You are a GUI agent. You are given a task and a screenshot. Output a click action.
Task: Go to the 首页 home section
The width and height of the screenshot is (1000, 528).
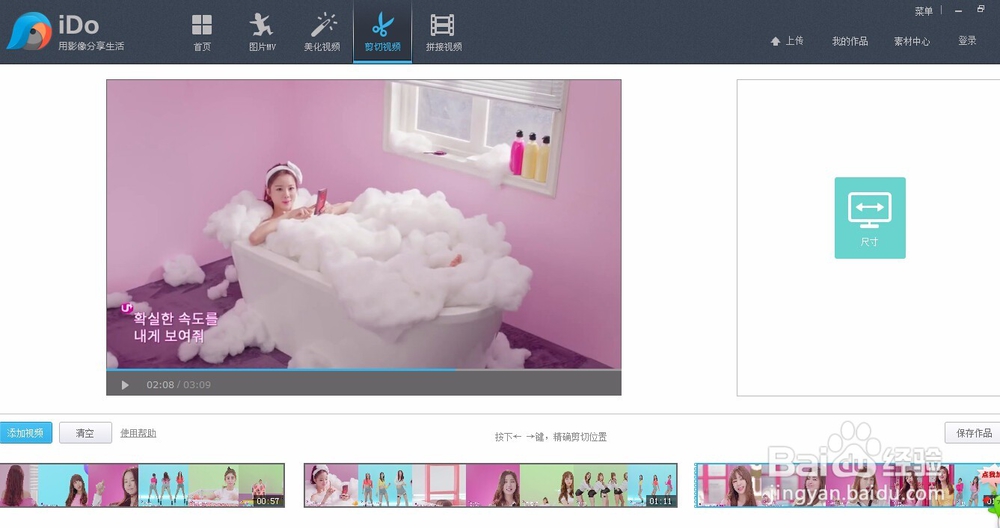(202, 32)
